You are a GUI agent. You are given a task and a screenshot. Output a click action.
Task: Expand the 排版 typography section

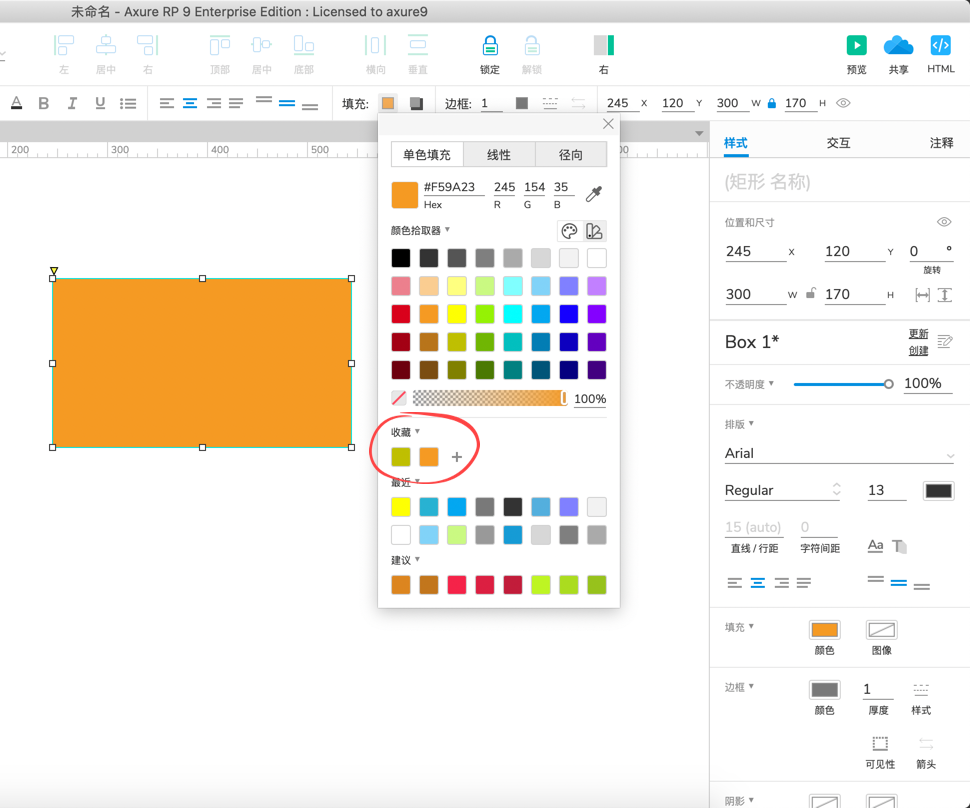click(752, 424)
